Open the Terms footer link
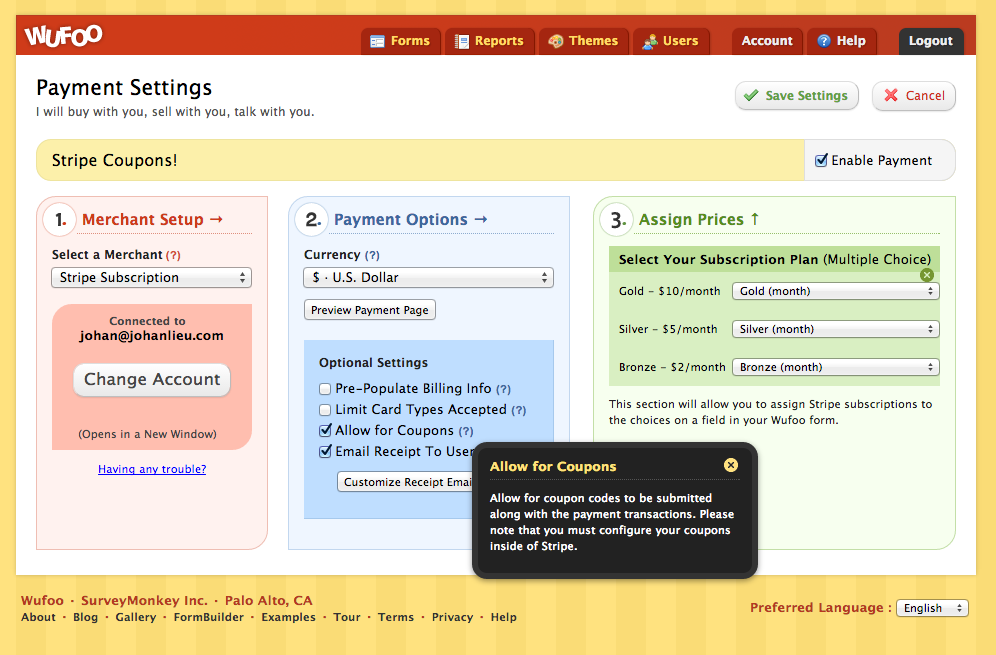The width and height of the screenshot is (996, 655). 396,618
